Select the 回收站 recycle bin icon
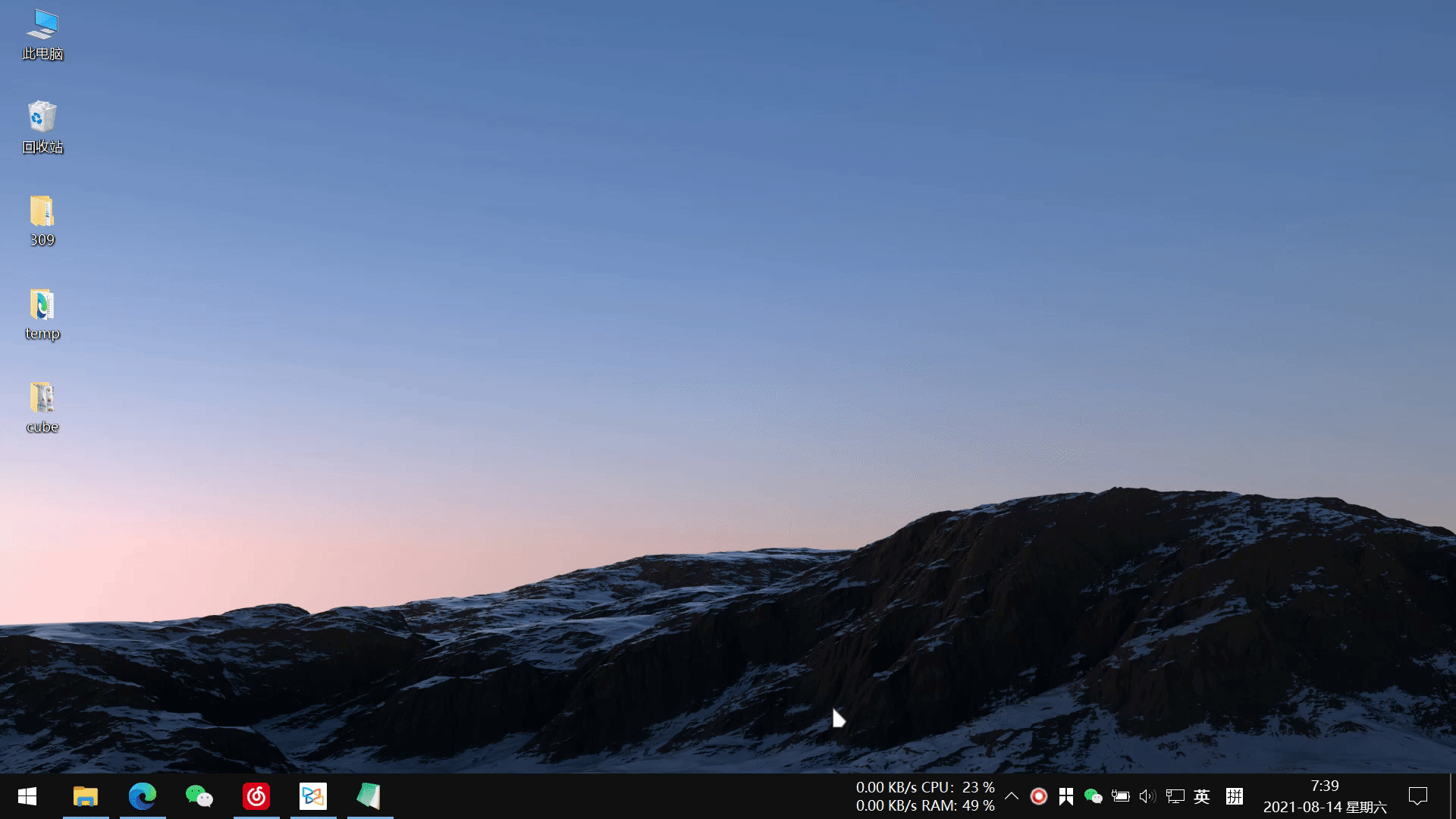 coord(42,127)
